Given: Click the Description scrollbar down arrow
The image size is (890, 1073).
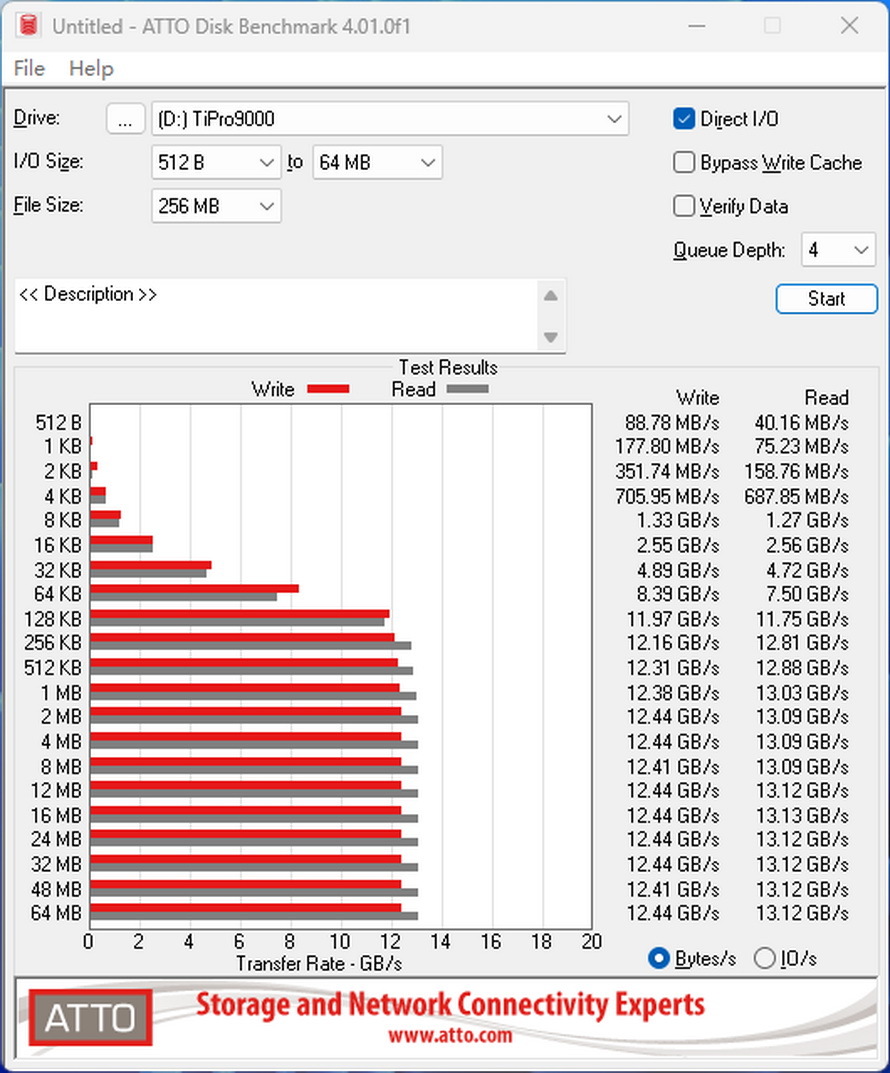Looking at the screenshot, I should click(x=551, y=337).
